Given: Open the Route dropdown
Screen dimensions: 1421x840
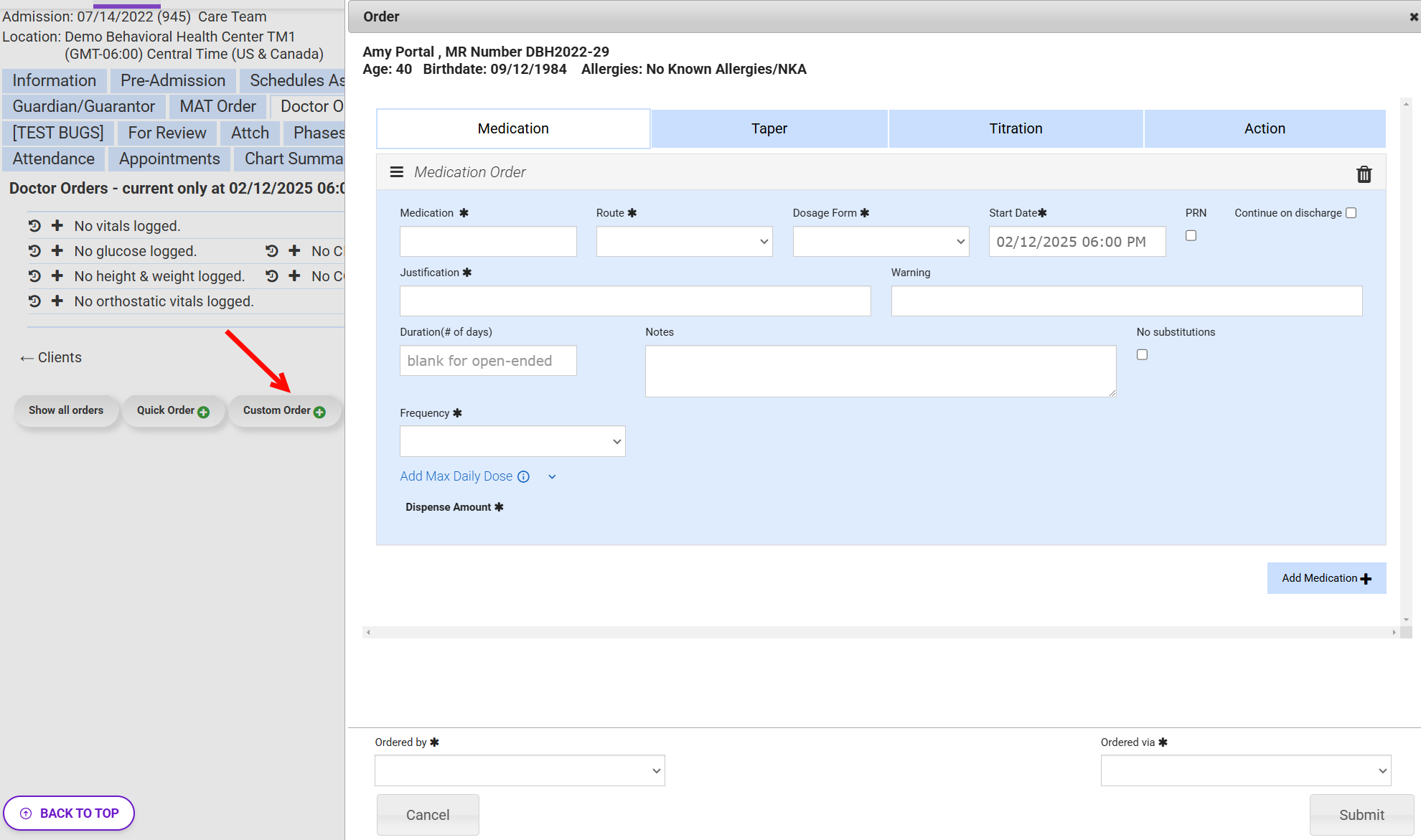Looking at the screenshot, I should coord(684,242).
